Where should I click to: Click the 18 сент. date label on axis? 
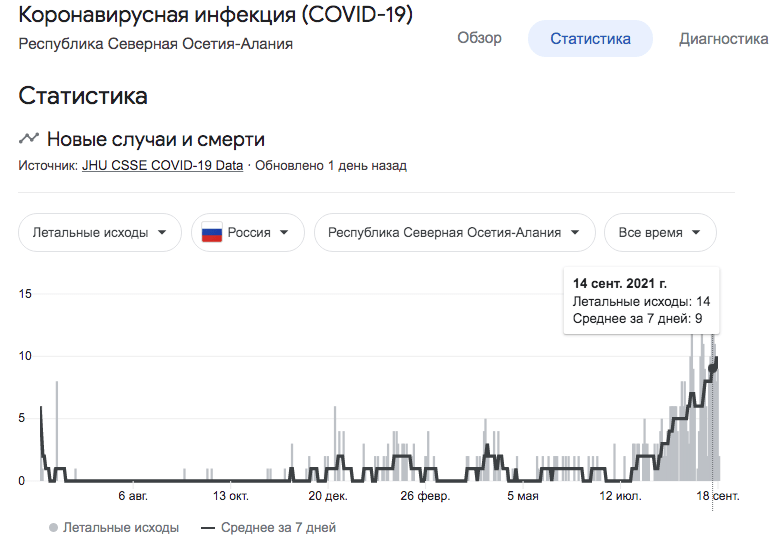[x=718, y=496]
